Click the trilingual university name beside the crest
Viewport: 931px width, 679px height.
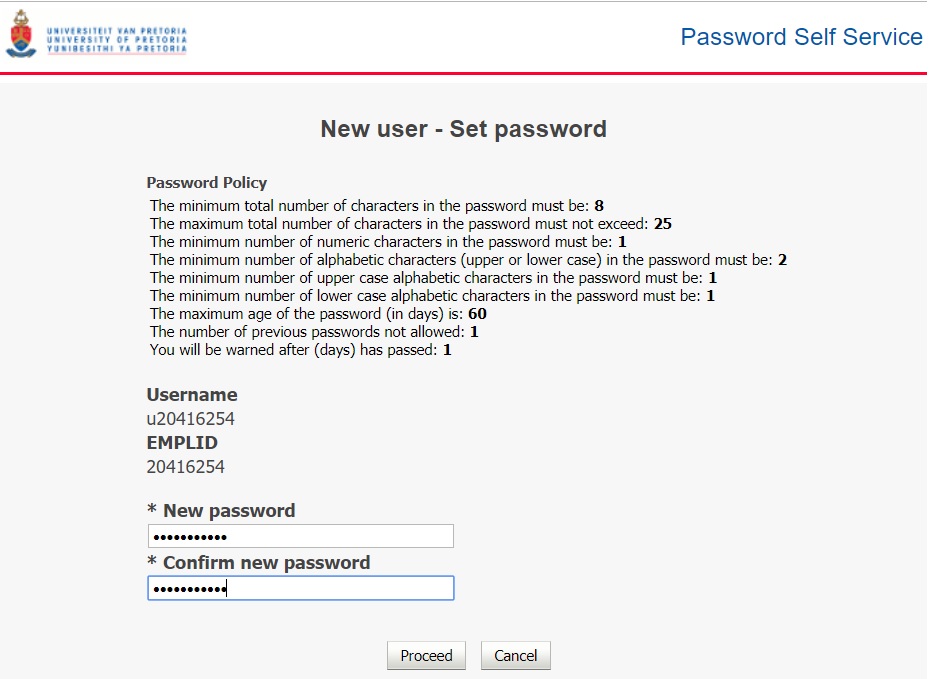(116, 40)
